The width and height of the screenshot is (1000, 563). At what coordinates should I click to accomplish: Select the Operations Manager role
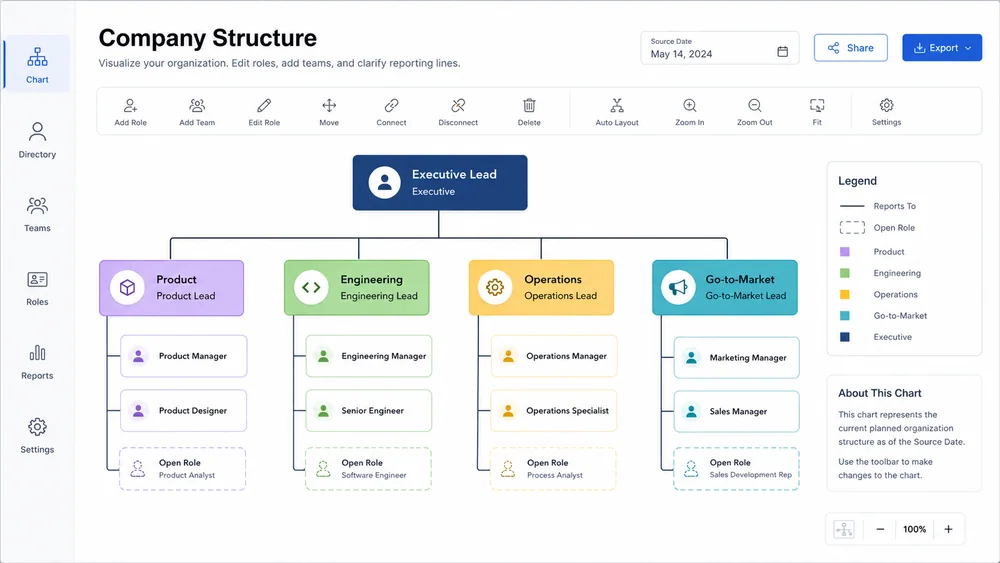(554, 356)
